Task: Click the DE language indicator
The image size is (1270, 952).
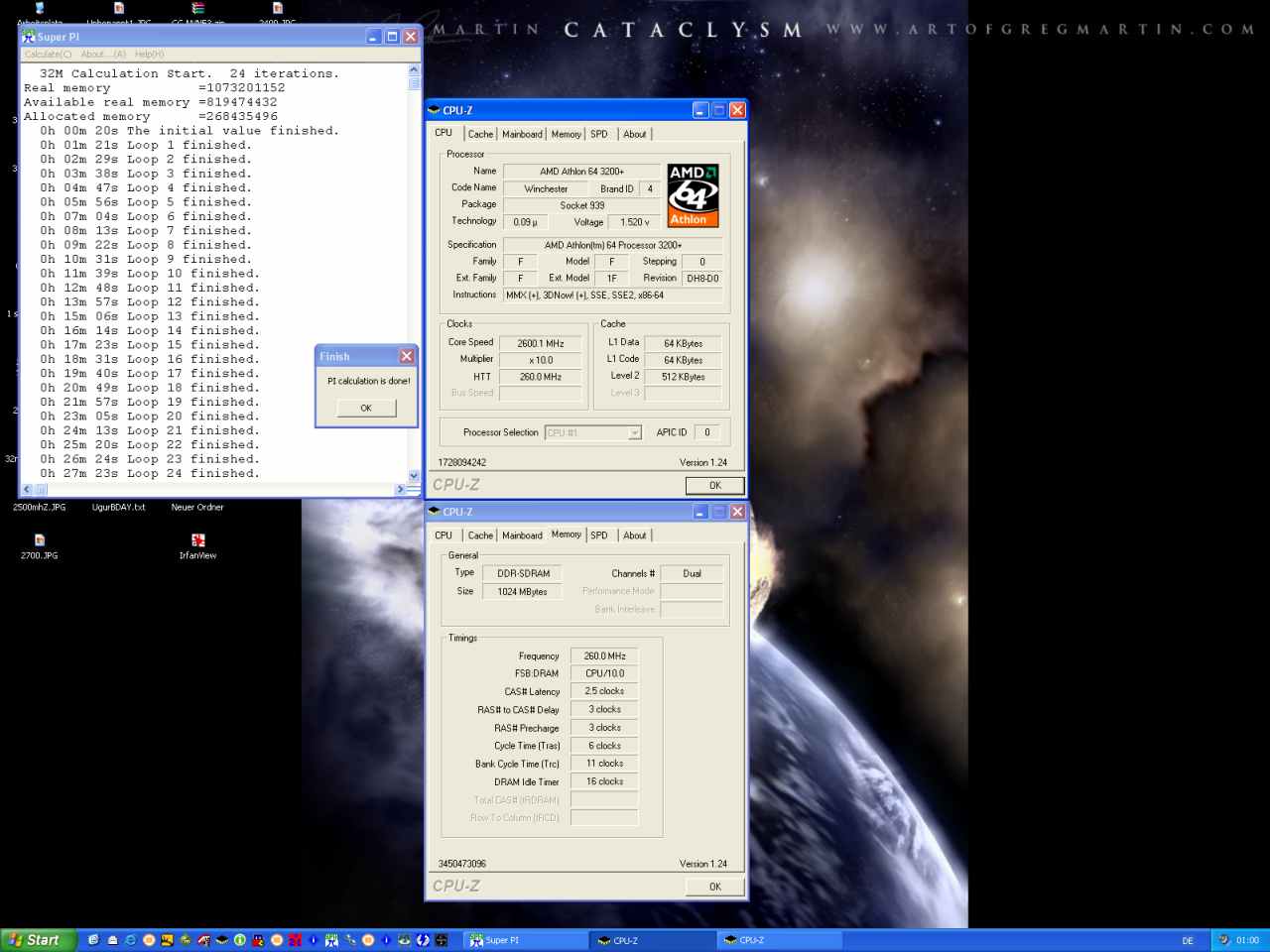Action: click(x=1188, y=940)
